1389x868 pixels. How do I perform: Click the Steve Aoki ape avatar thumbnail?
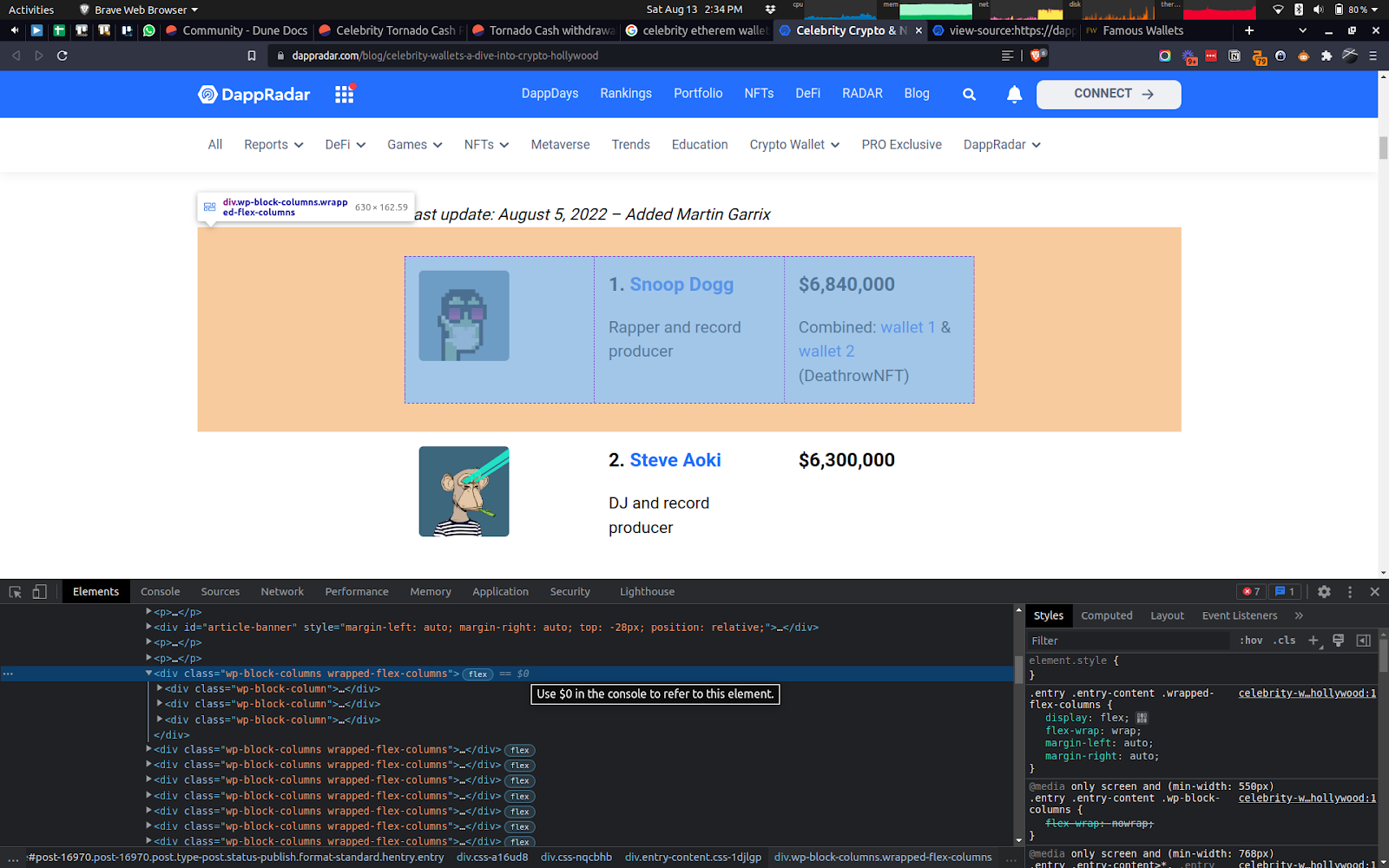coord(464,491)
